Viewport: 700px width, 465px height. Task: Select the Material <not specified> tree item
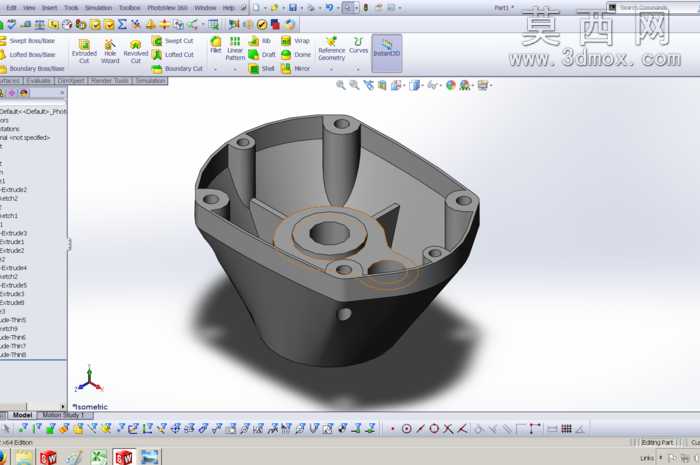tap(25, 137)
